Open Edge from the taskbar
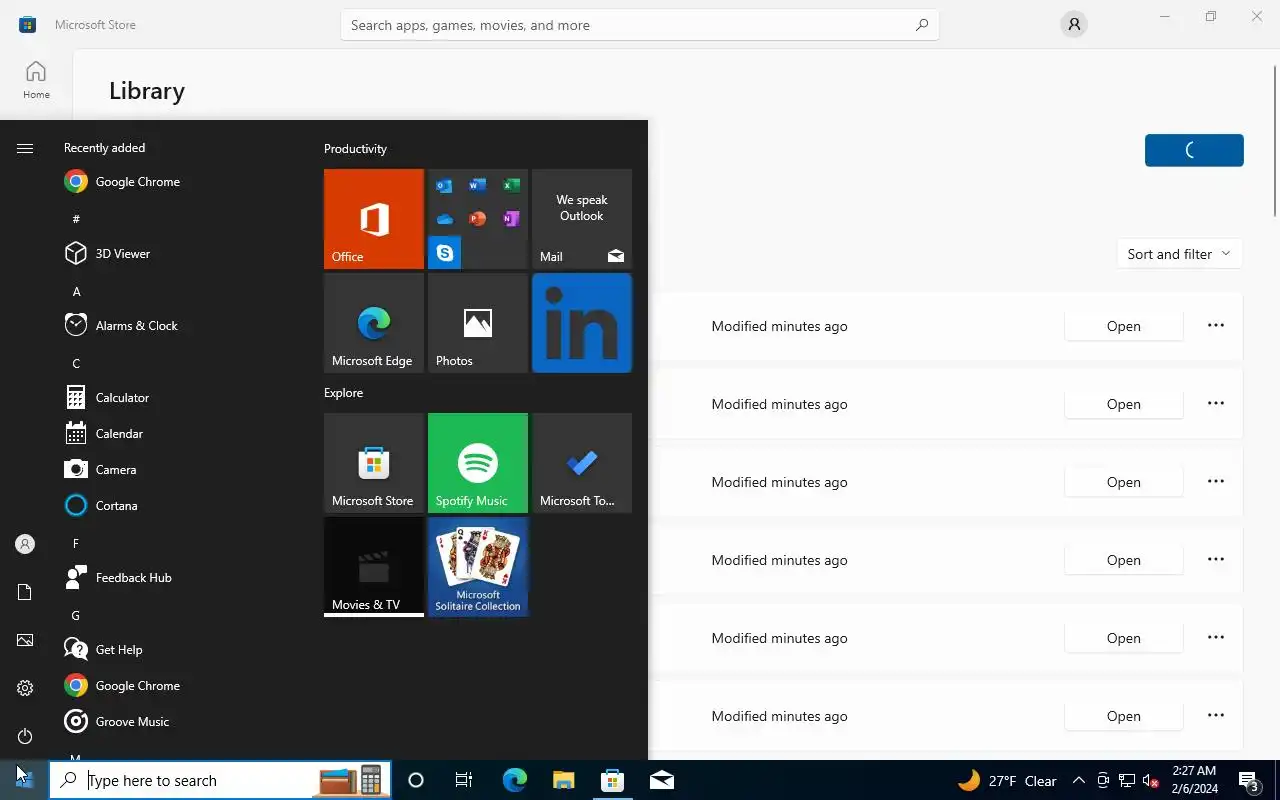The height and width of the screenshot is (800, 1280). click(x=514, y=780)
